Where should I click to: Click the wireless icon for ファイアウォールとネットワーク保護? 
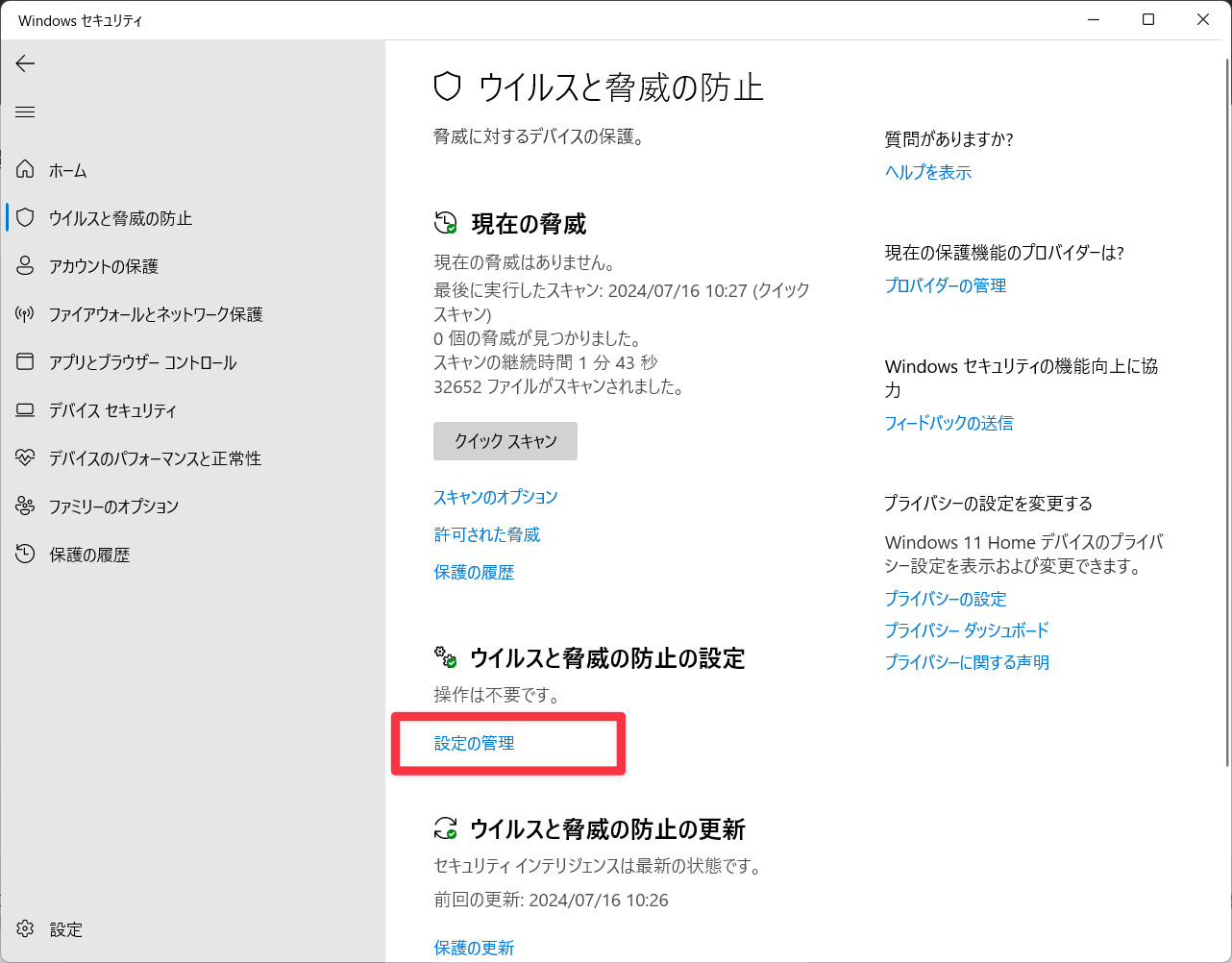[x=25, y=314]
